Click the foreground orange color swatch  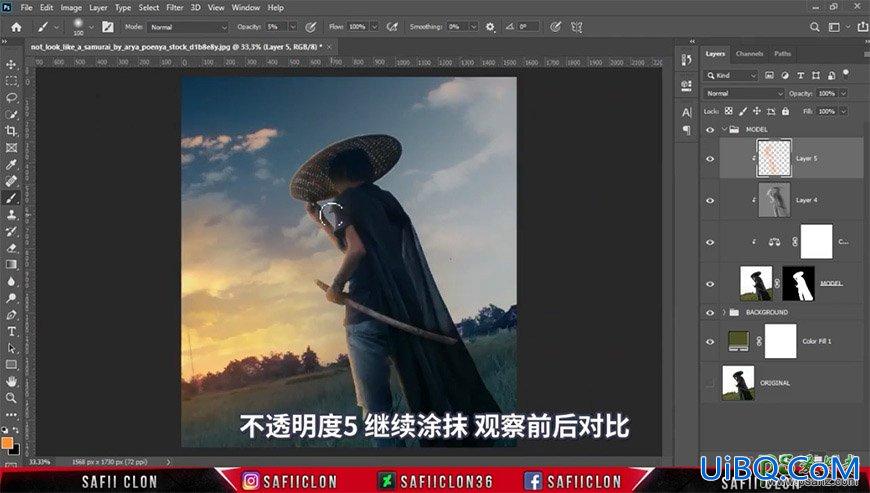pyautogui.click(x=7, y=443)
